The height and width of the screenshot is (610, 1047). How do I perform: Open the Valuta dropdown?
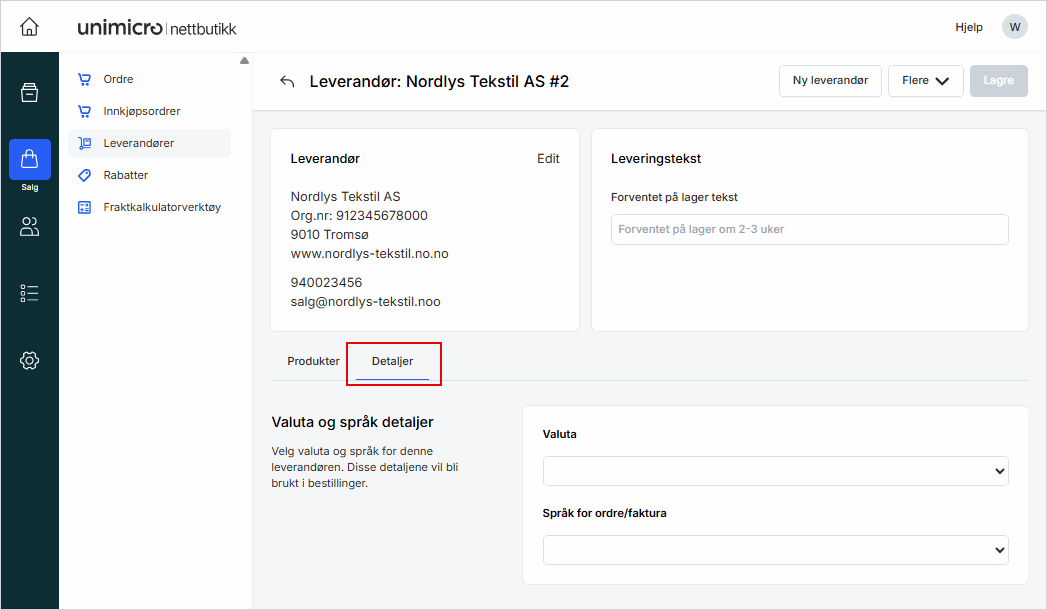coord(775,471)
